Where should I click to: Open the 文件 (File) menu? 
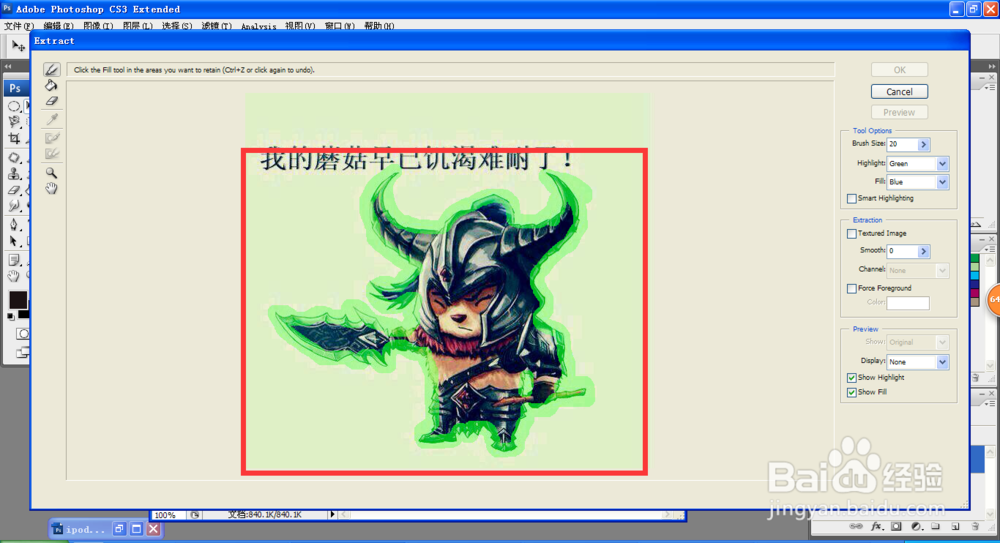[x=18, y=26]
